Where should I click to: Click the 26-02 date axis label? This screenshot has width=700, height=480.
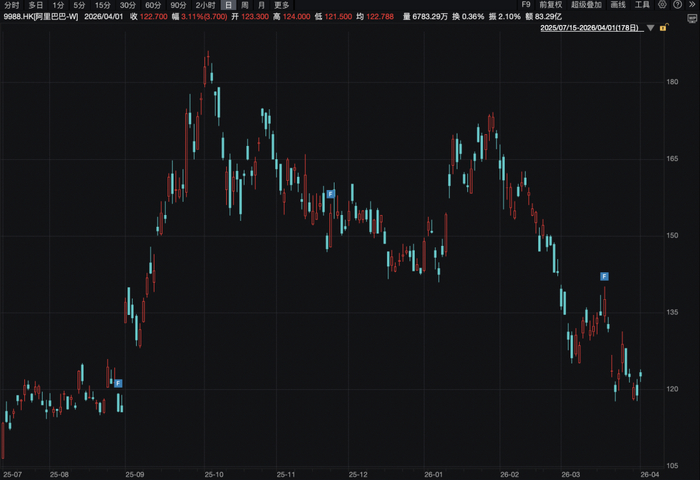(509, 475)
